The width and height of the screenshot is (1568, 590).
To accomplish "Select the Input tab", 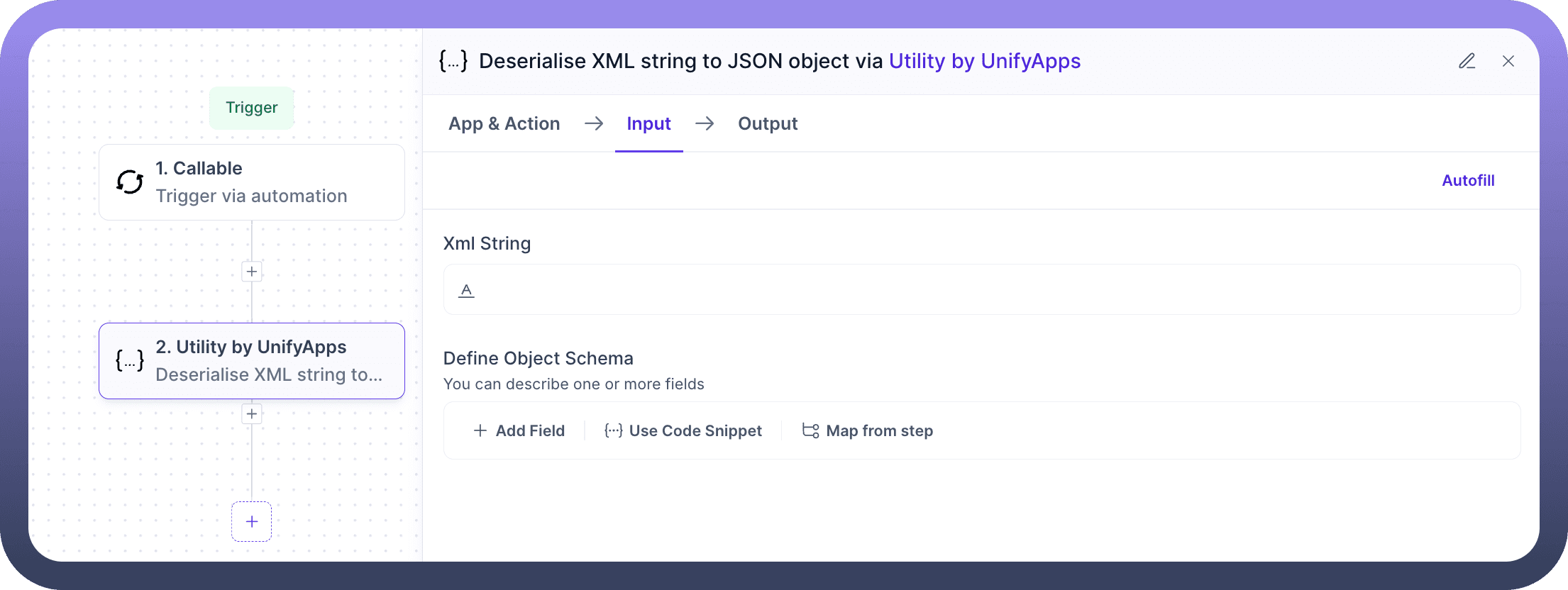I will click(x=648, y=124).
